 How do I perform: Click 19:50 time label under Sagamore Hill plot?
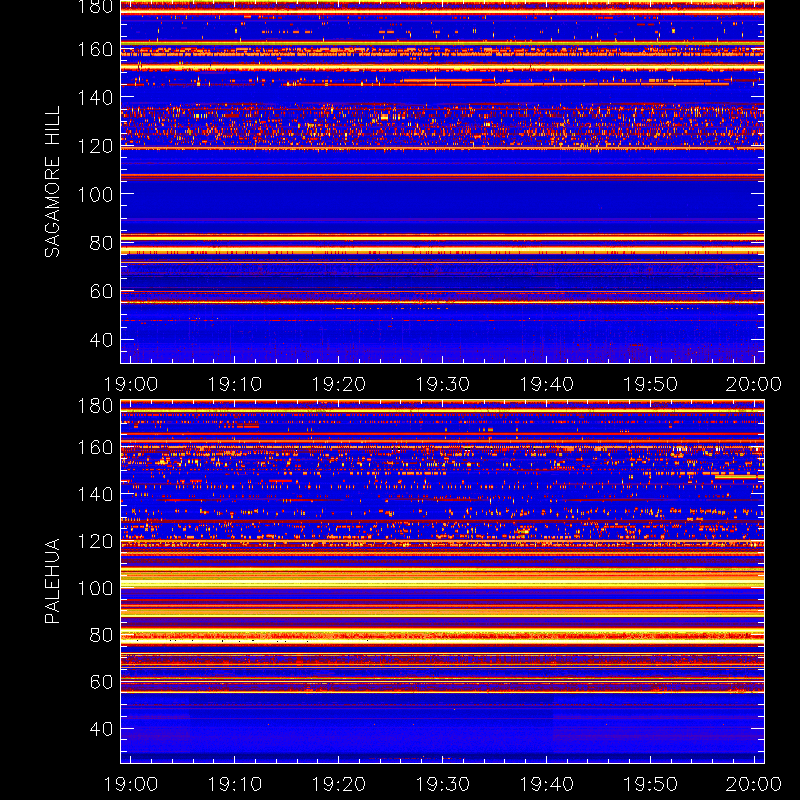tap(651, 384)
